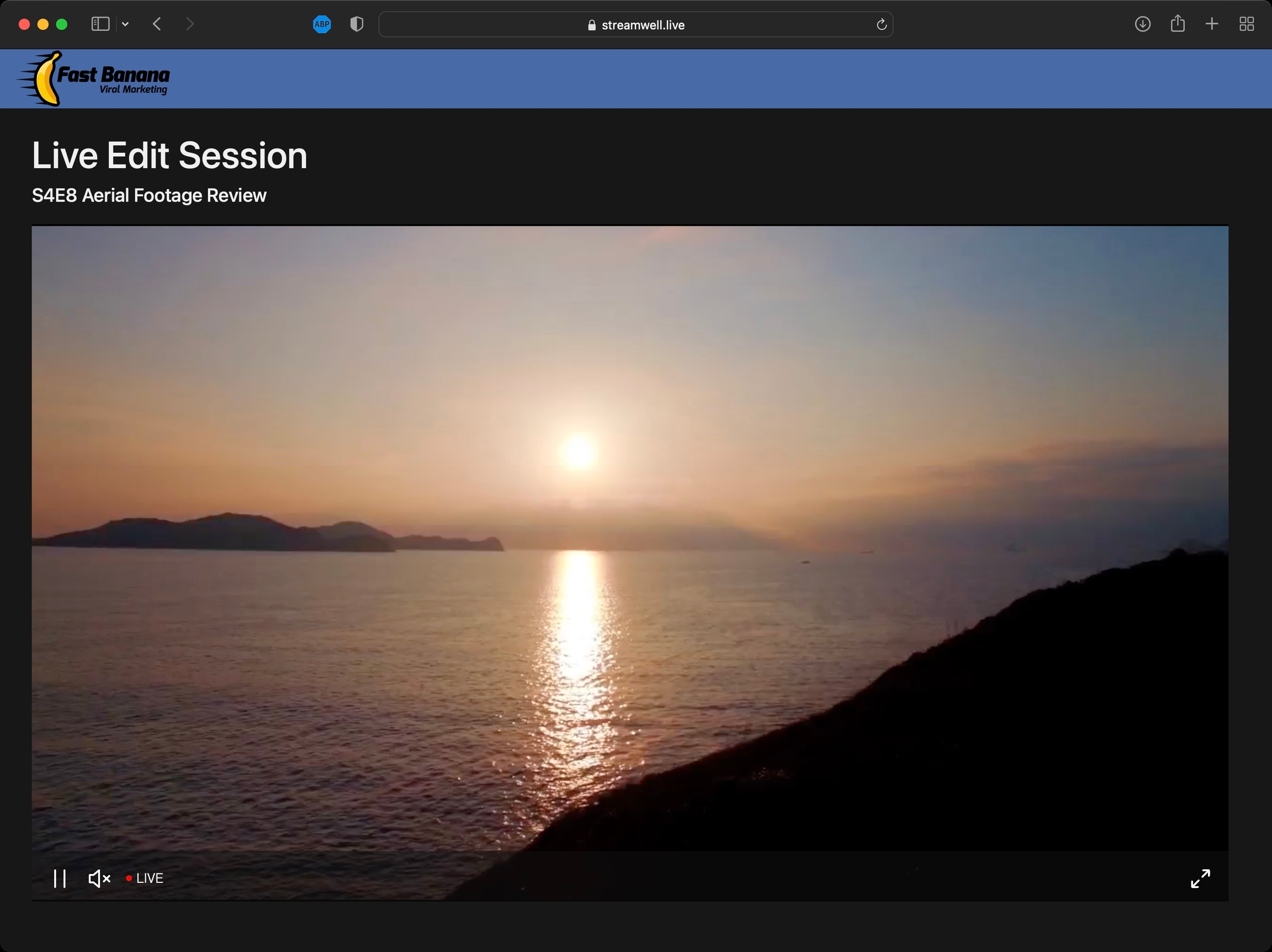Enter fullscreen video mode
Screen dimensions: 1272x952
click(x=1200, y=879)
